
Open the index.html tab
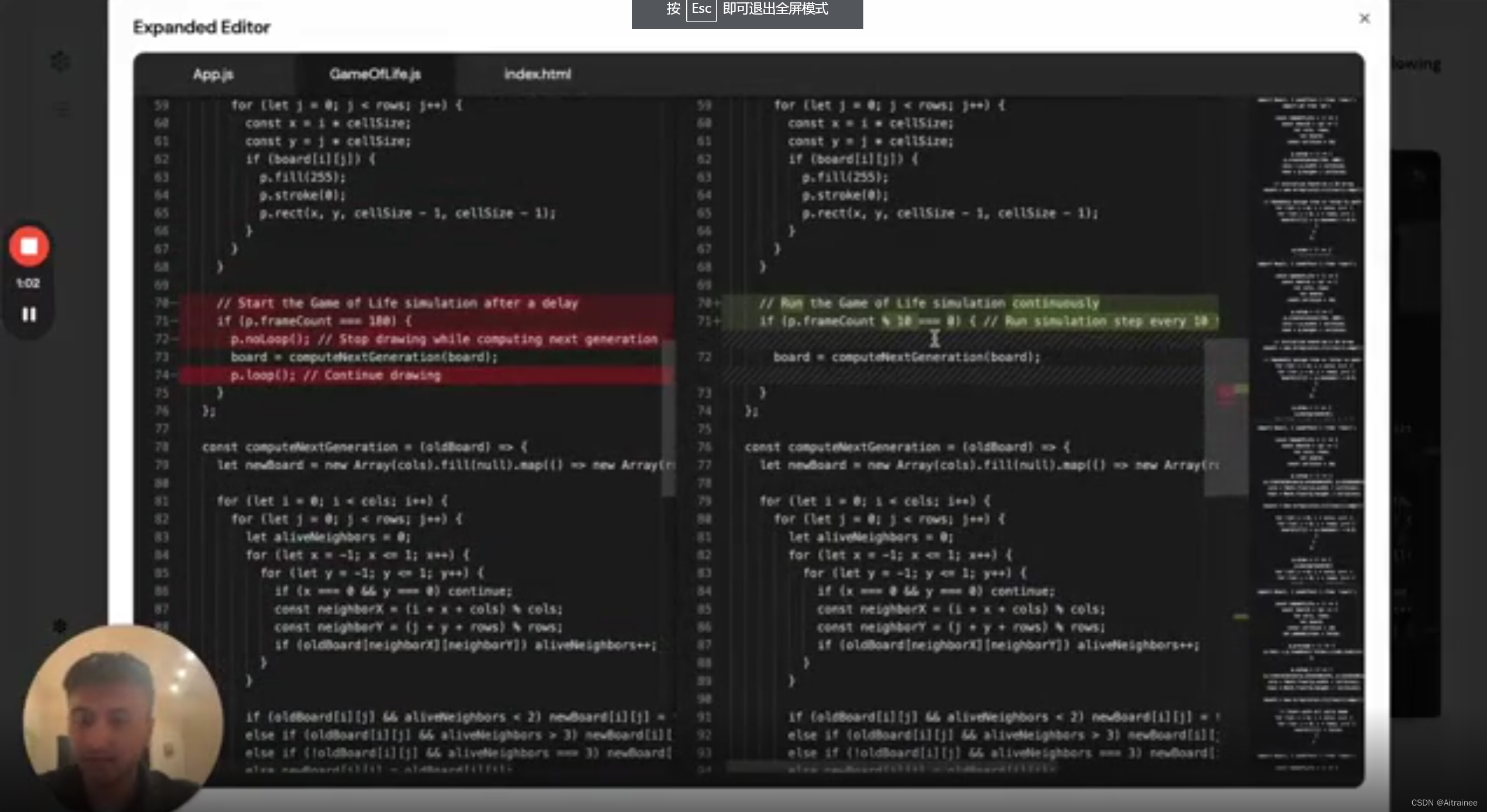click(537, 74)
